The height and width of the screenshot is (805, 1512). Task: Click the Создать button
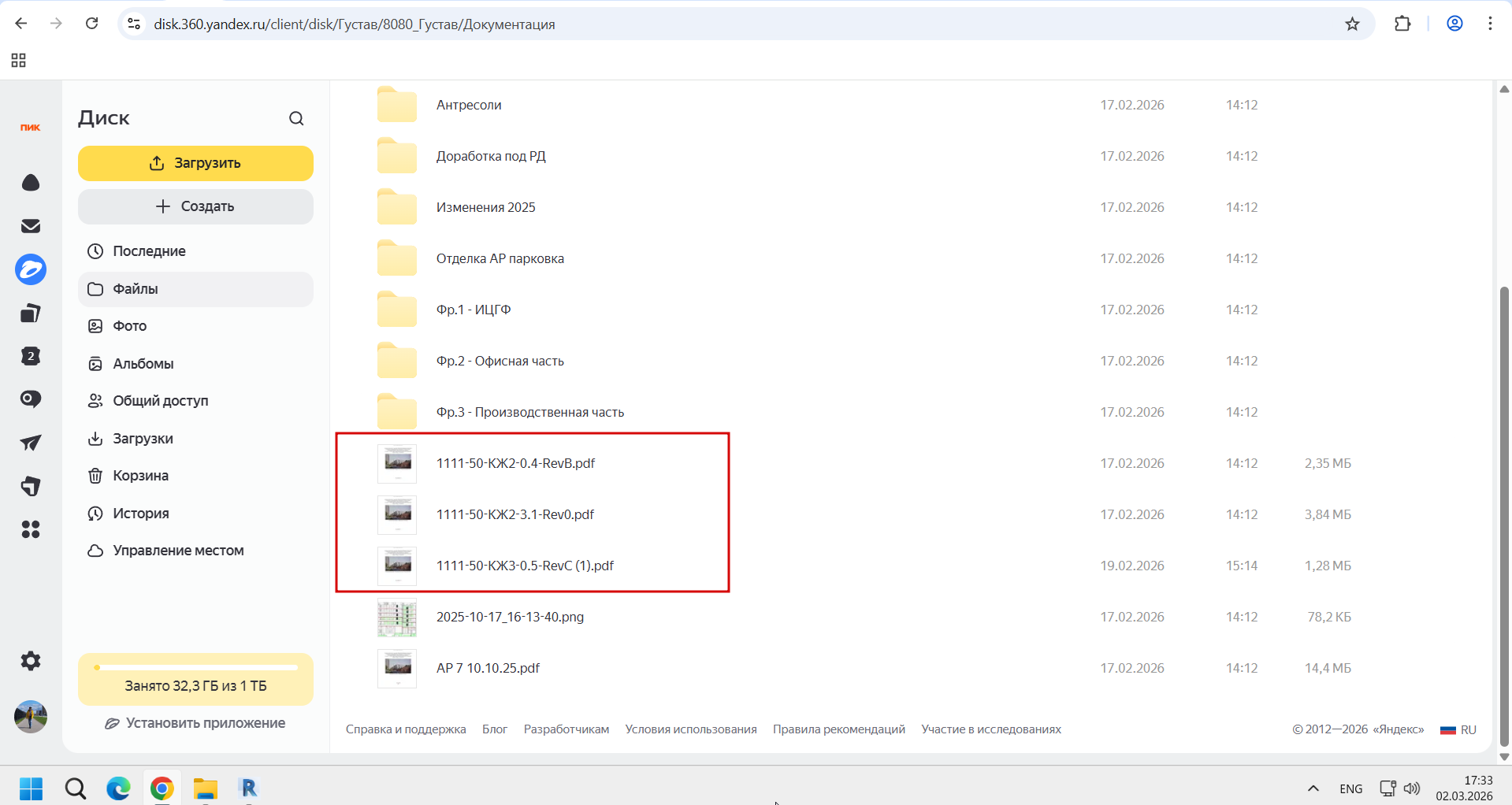195,206
